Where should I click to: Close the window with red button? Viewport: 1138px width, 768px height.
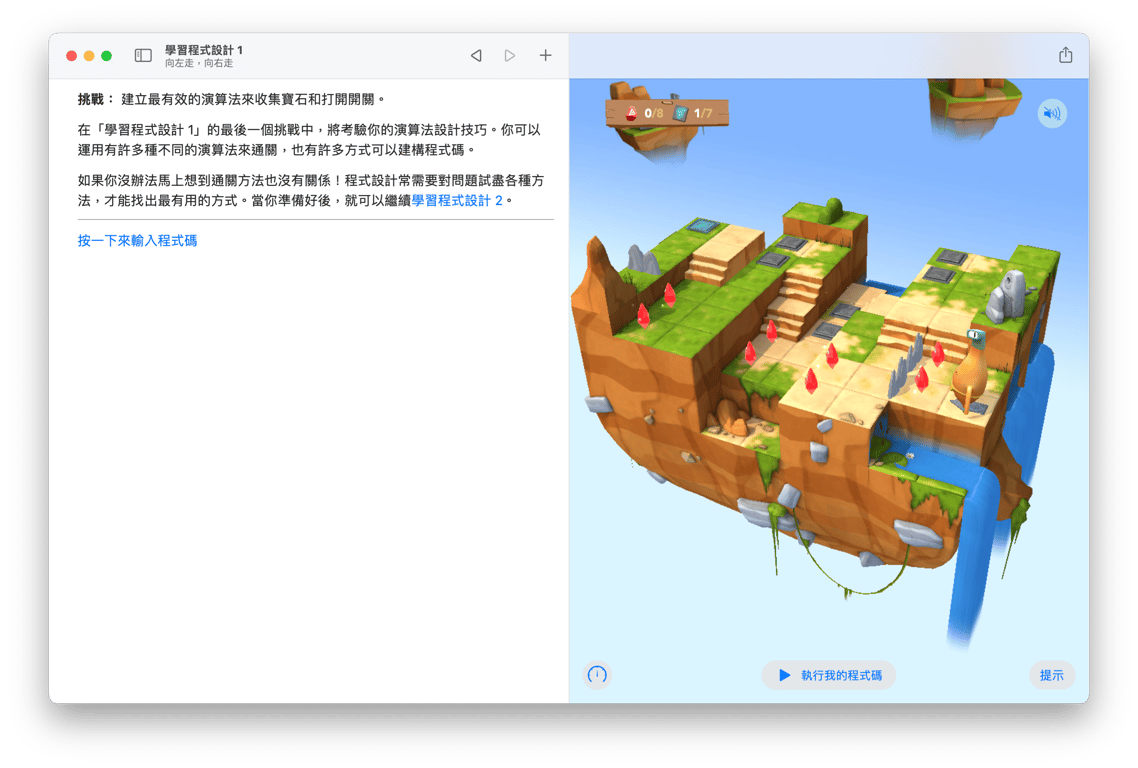click(x=71, y=56)
